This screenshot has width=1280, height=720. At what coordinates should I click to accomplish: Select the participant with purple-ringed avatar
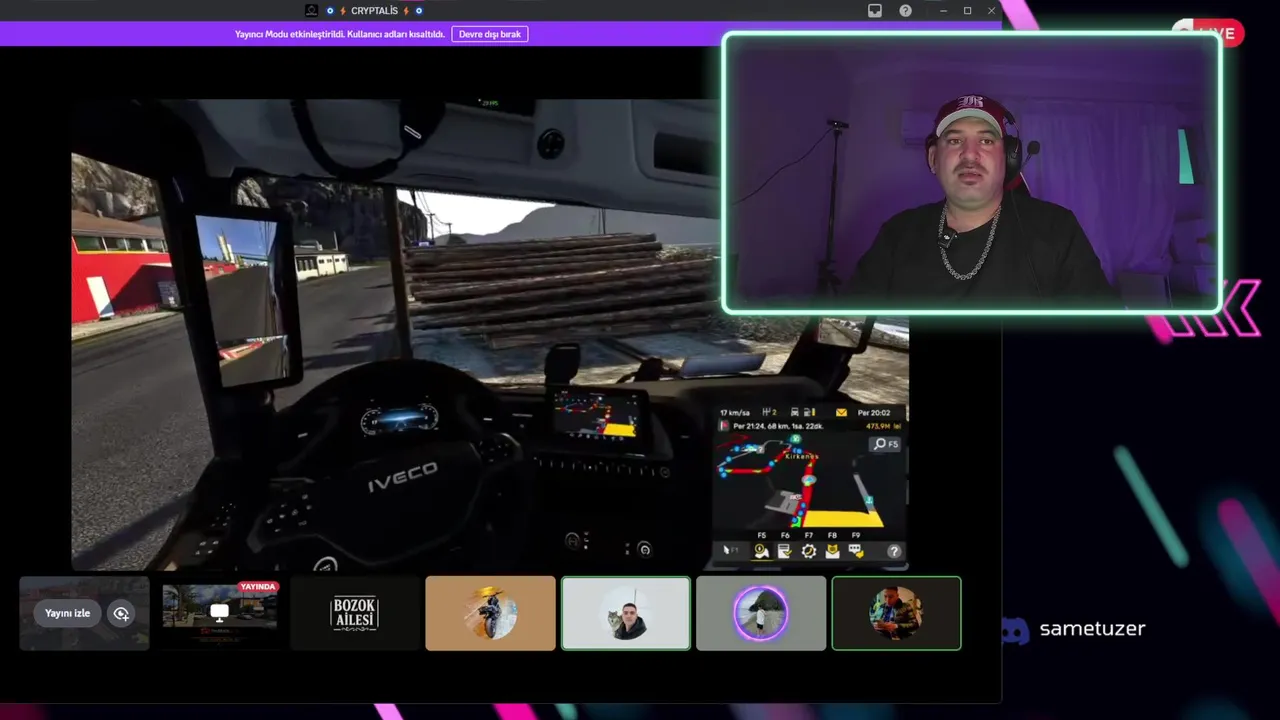(x=761, y=613)
